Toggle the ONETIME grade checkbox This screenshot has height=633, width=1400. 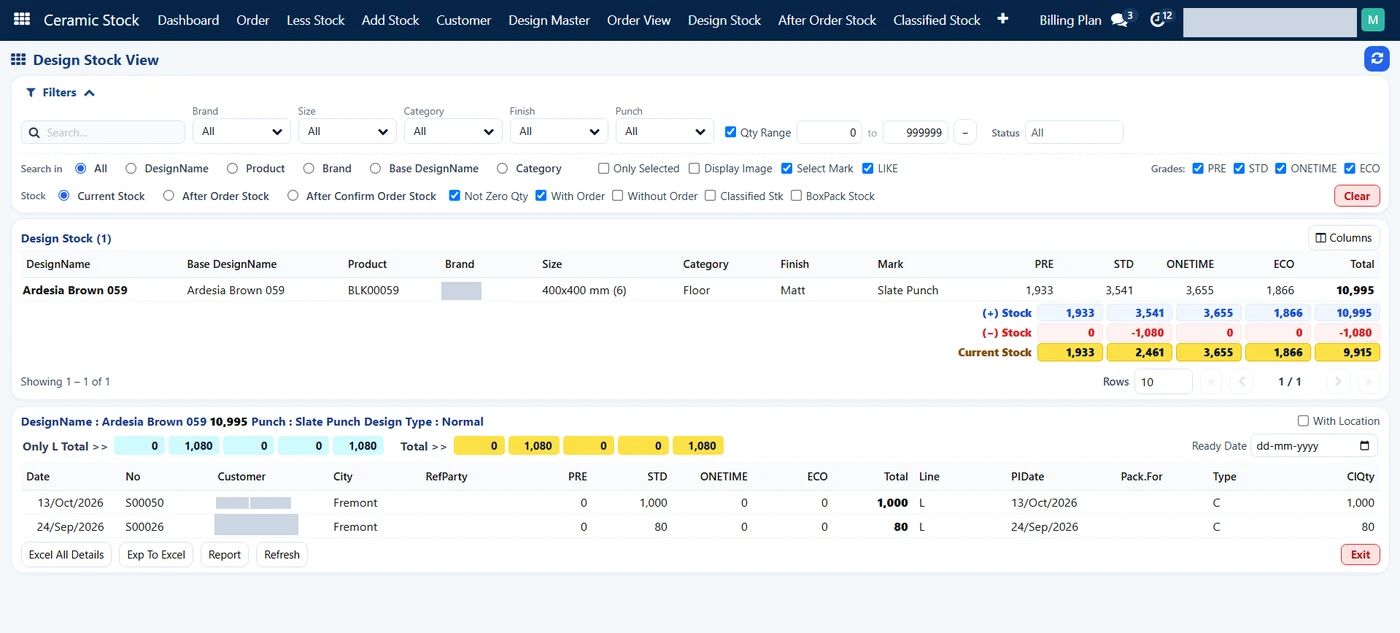pyautogui.click(x=1281, y=168)
